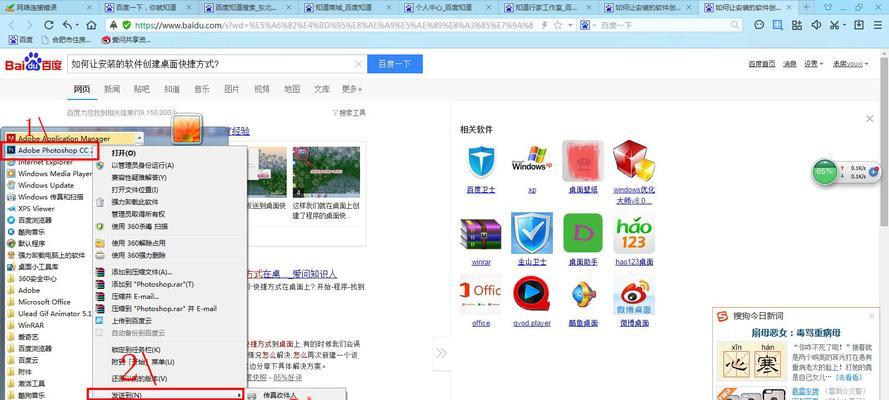Open a new tab with plus button
The width and height of the screenshot is (889, 400).
[806, 7]
